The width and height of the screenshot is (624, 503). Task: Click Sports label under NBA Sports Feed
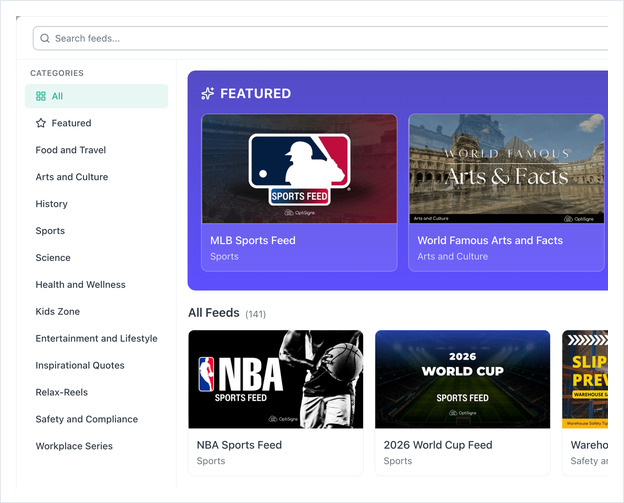211,461
